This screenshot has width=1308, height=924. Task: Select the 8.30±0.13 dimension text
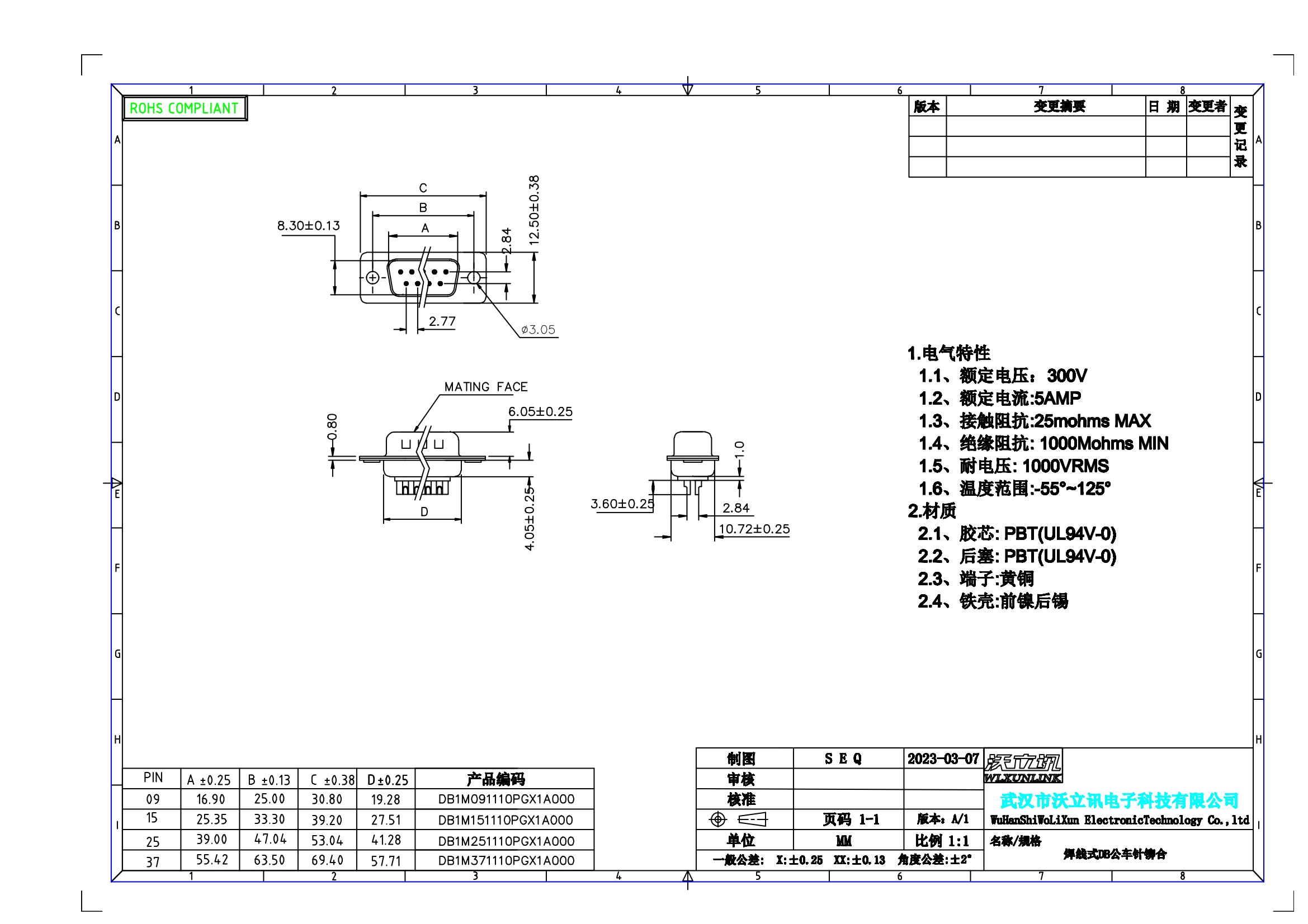pyautogui.click(x=308, y=225)
